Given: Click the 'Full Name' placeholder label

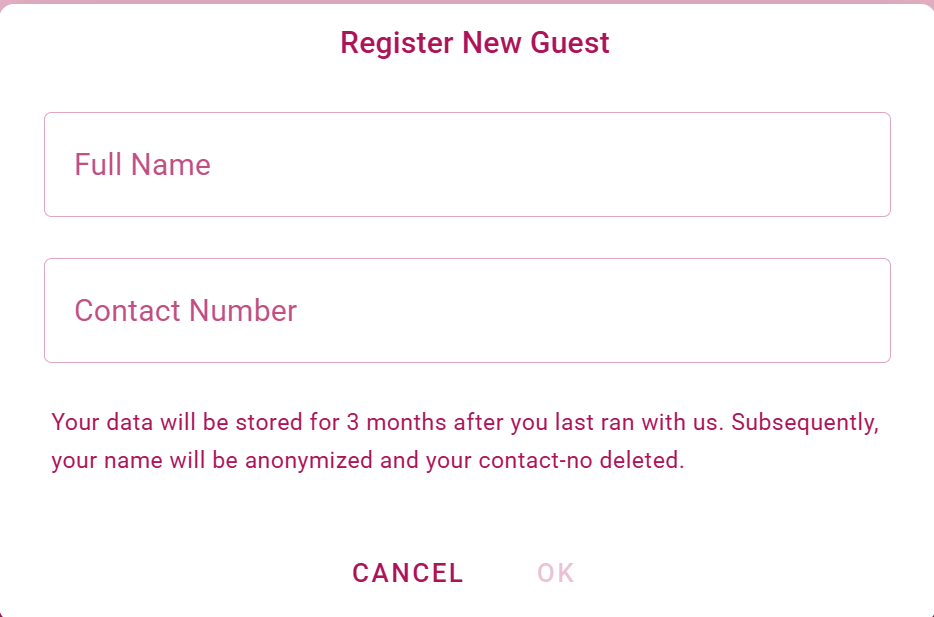Looking at the screenshot, I should 142,165.
